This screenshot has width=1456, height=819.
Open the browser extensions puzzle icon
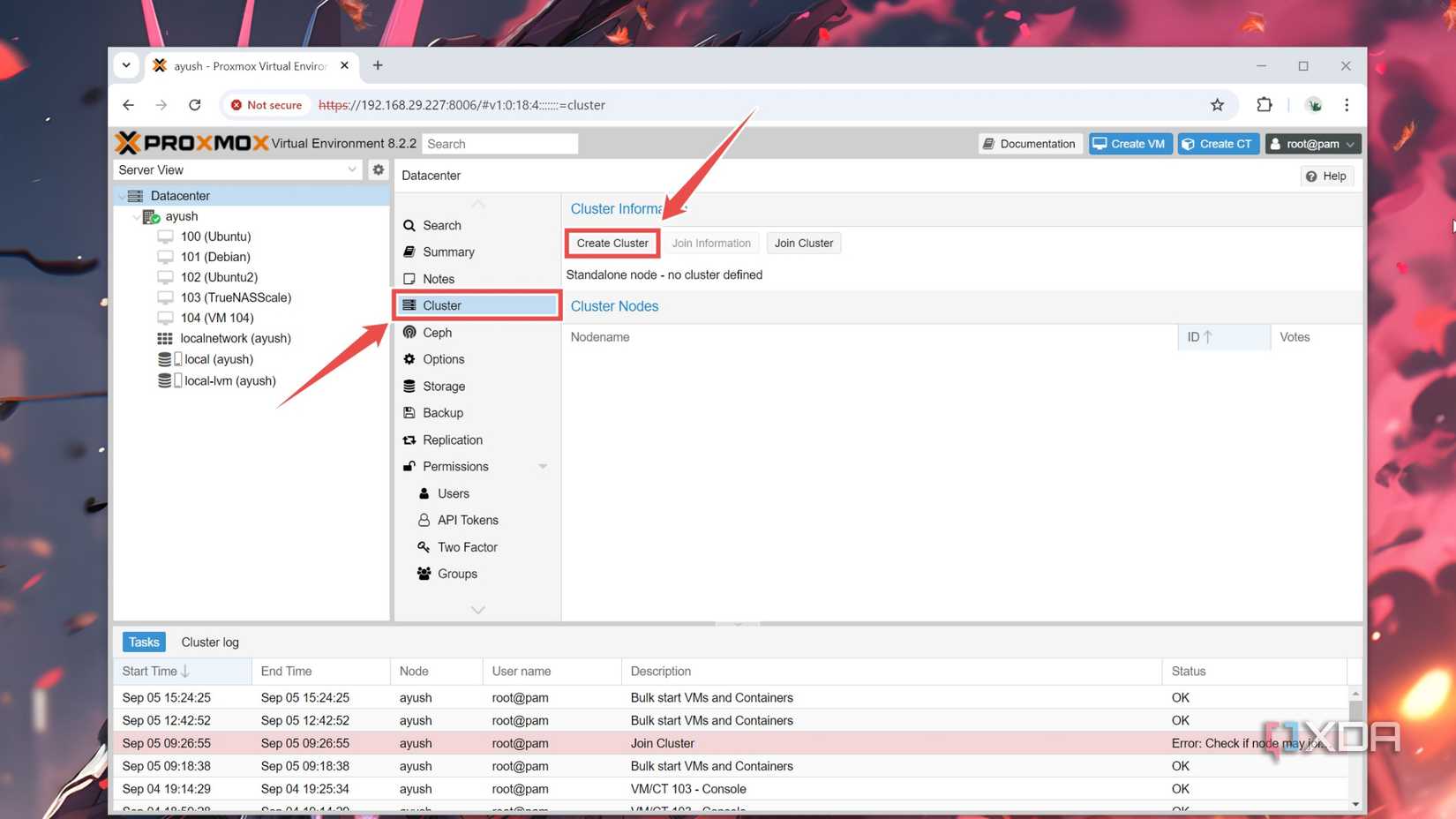[1265, 105]
